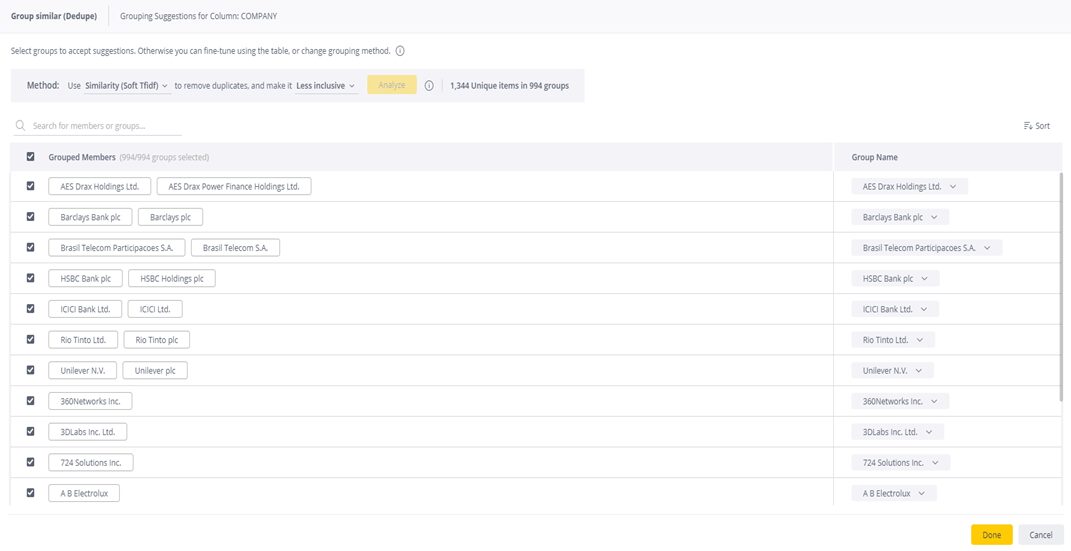Click the Cancel button
The height and width of the screenshot is (551, 1071).
(1041, 535)
